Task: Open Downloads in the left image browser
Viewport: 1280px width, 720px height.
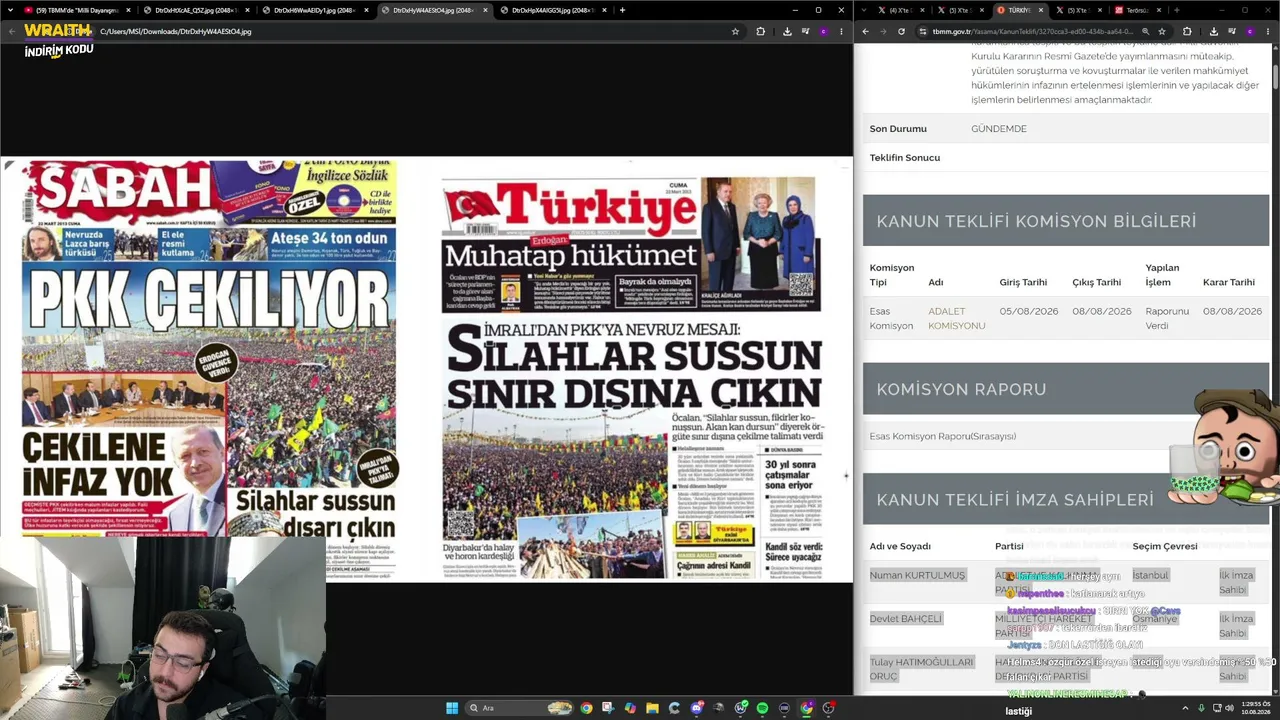Action: click(787, 31)
